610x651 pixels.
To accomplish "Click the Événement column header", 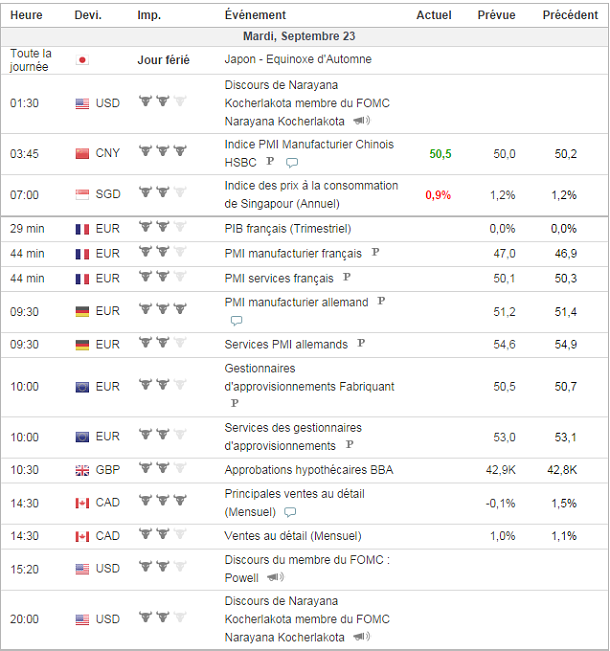I will tap(255, 15).
